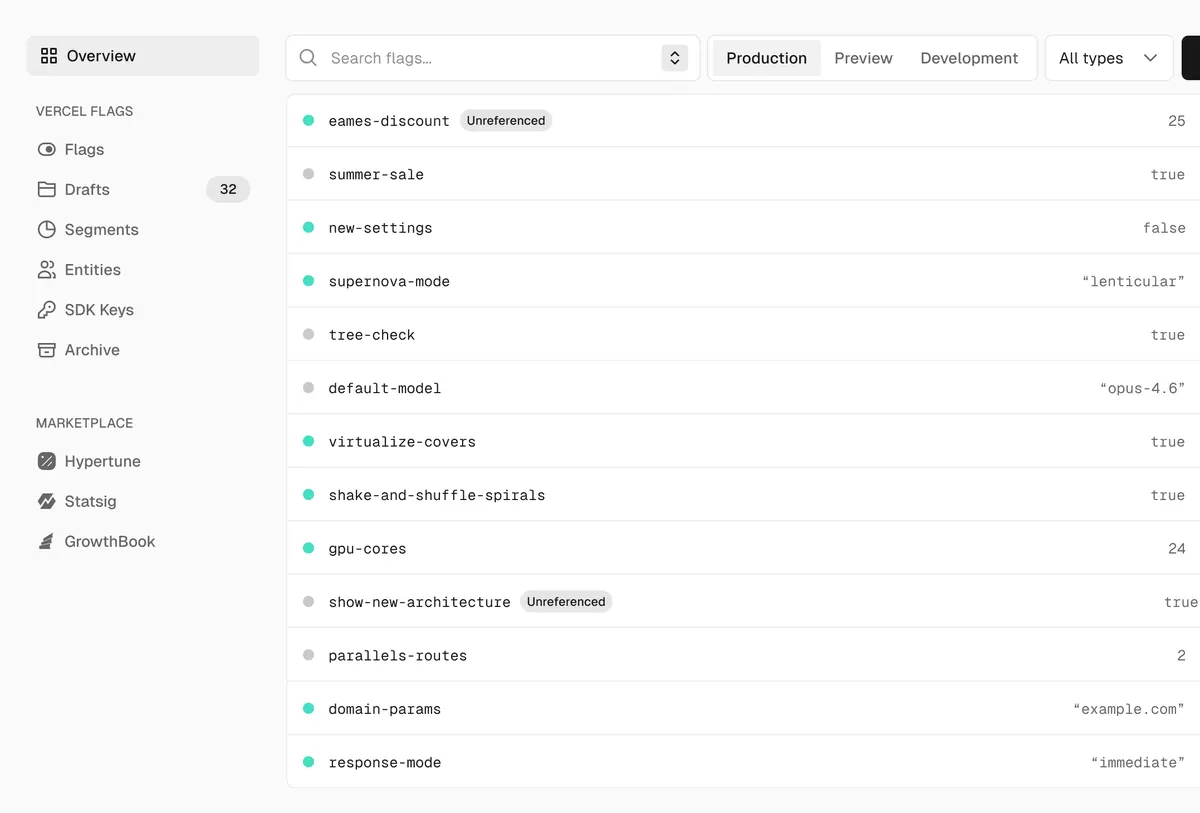Open the gpu-cores flag name
Image resolution: width=1200 pixels, height=813 pixels.
click(x=367, y=549)
